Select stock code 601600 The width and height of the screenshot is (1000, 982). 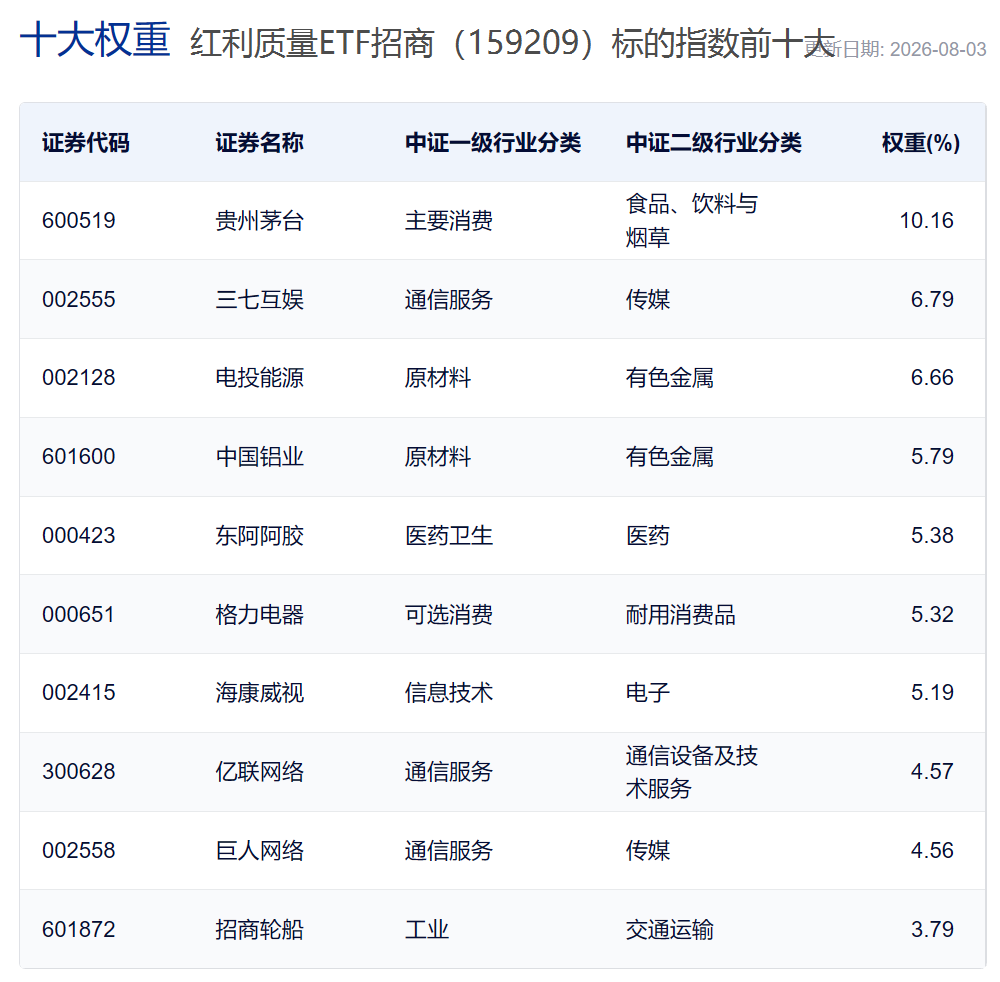click(79, 457)
